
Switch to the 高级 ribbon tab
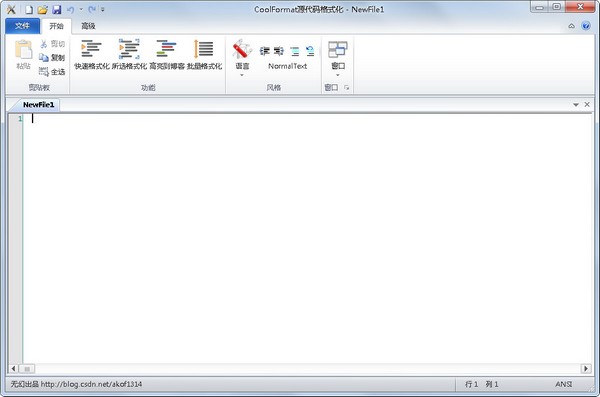pyautogui.click(x=88, y=26)
